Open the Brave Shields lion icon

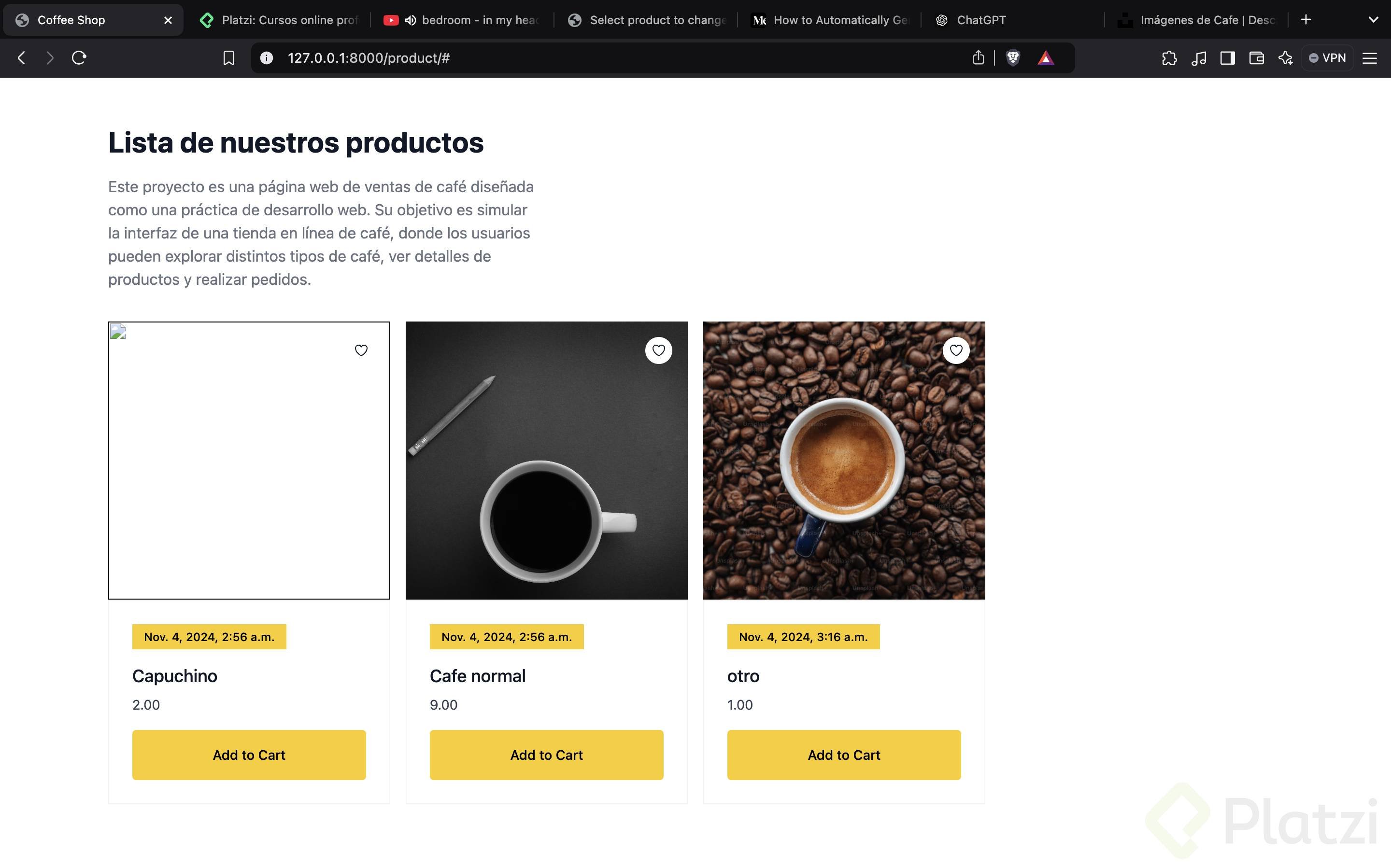pos(1013,58)
